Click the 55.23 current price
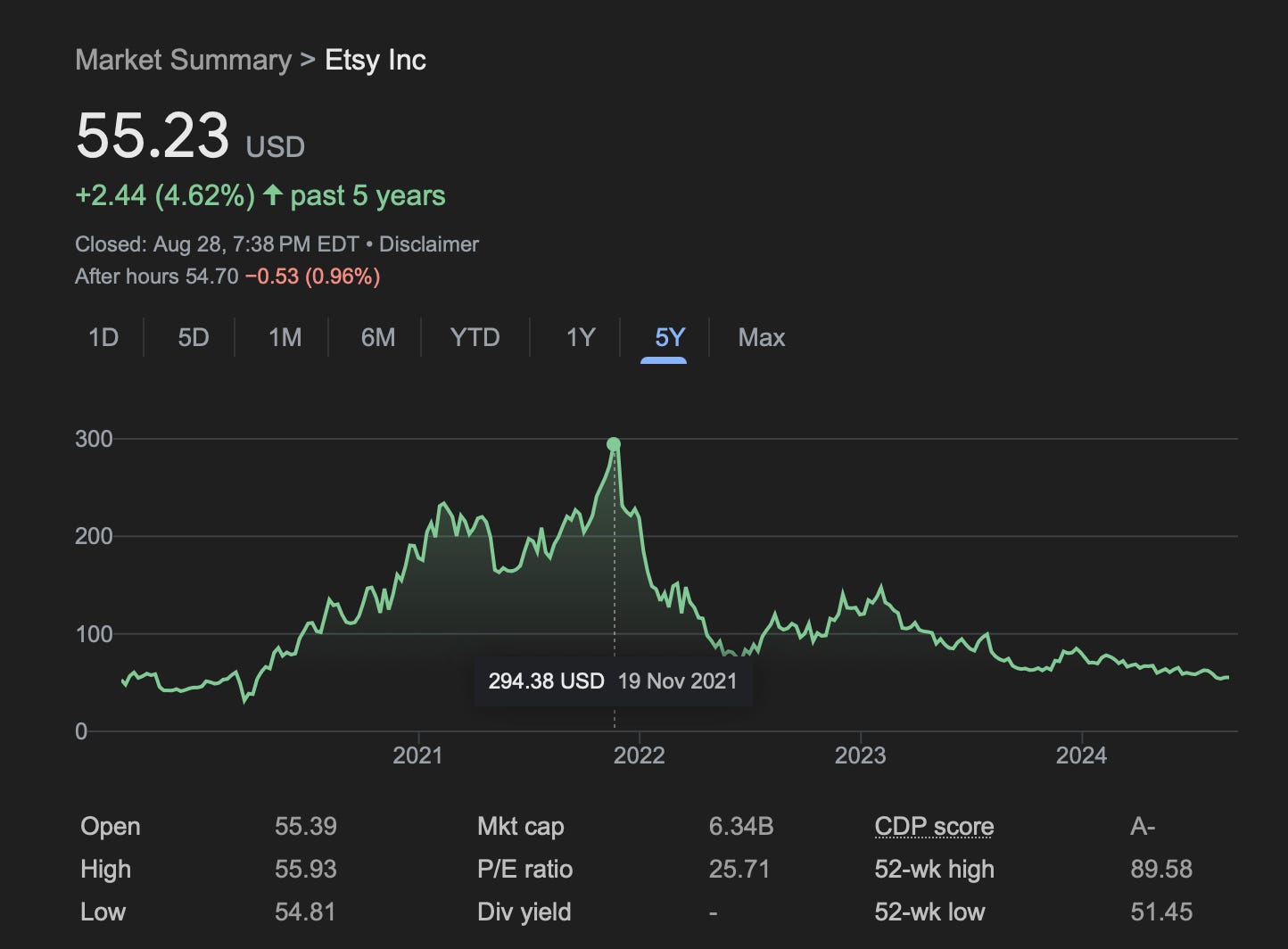The image size is (1288, 949). (153, 136)
